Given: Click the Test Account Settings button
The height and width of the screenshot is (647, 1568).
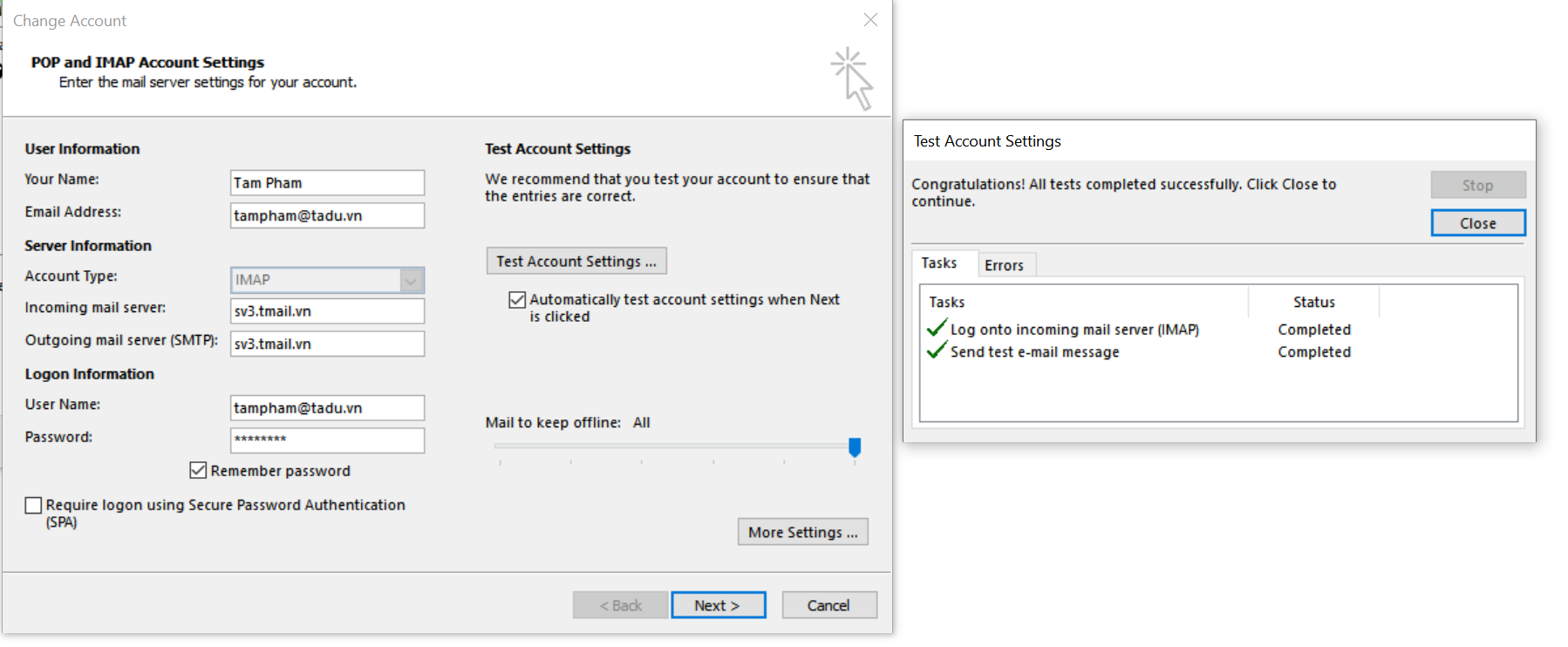Looking at the screenshot, I should pos(576,262).
